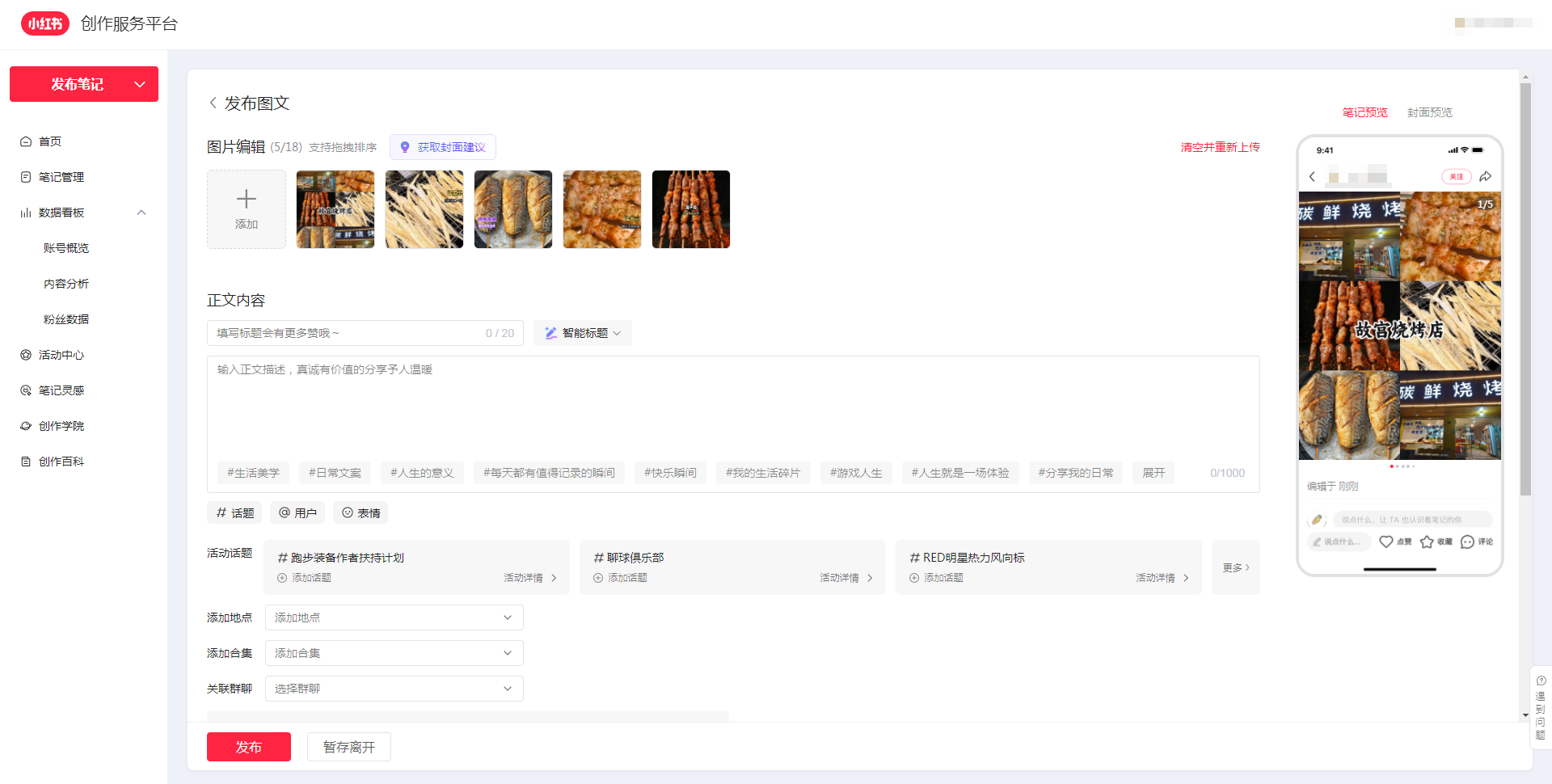Select the meat skewers image thumbnail
The height and width of the screenshot is (784, 1552).
coord(691,209)
